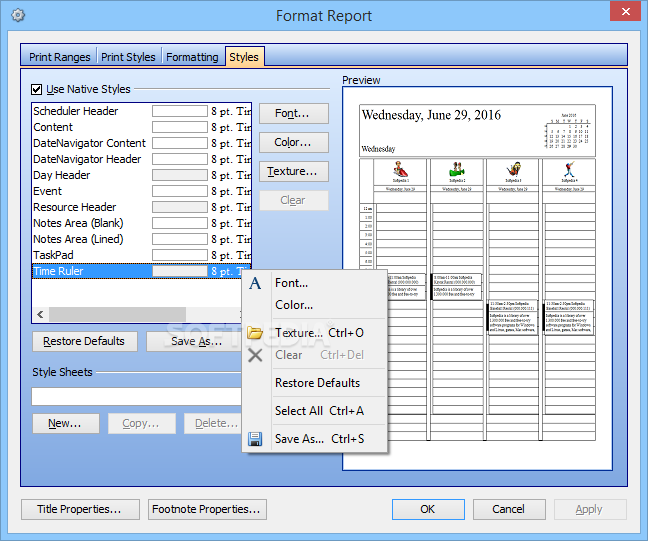648x541 pixels.
Task: Select the Time Ruler style row
Action: coord(141,271)
